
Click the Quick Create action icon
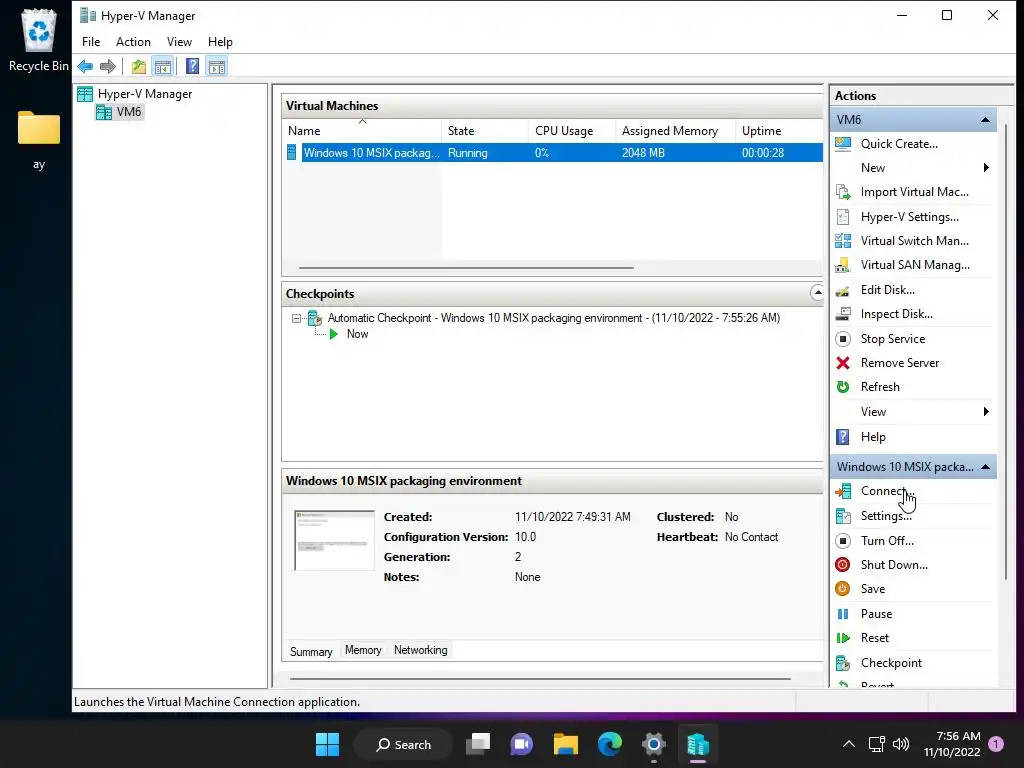point(843,144)
